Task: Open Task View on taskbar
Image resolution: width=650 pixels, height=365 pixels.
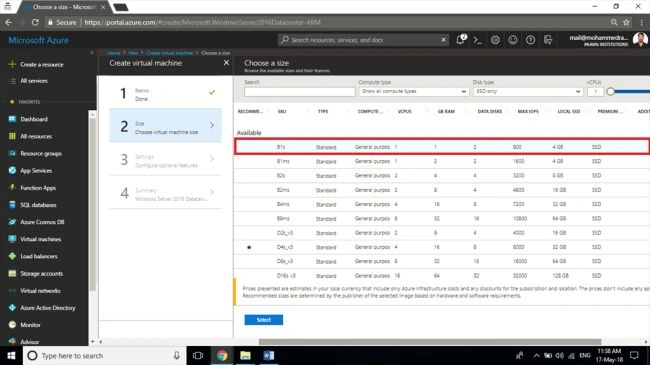Action: [198, 355]
